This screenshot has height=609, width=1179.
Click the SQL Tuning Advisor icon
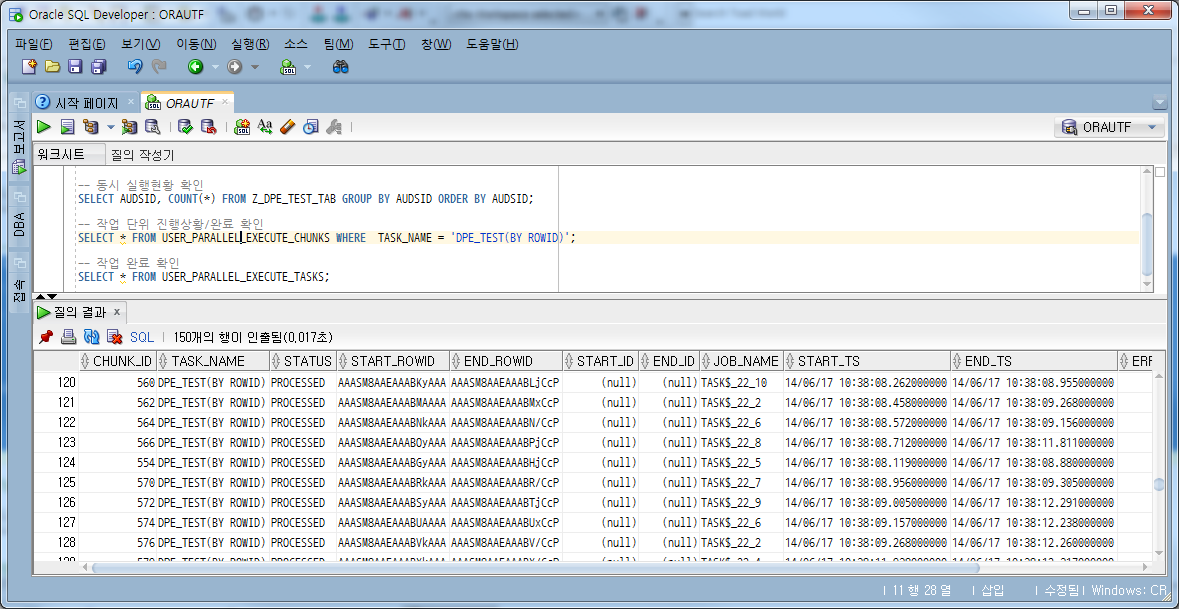coord(153,127)
